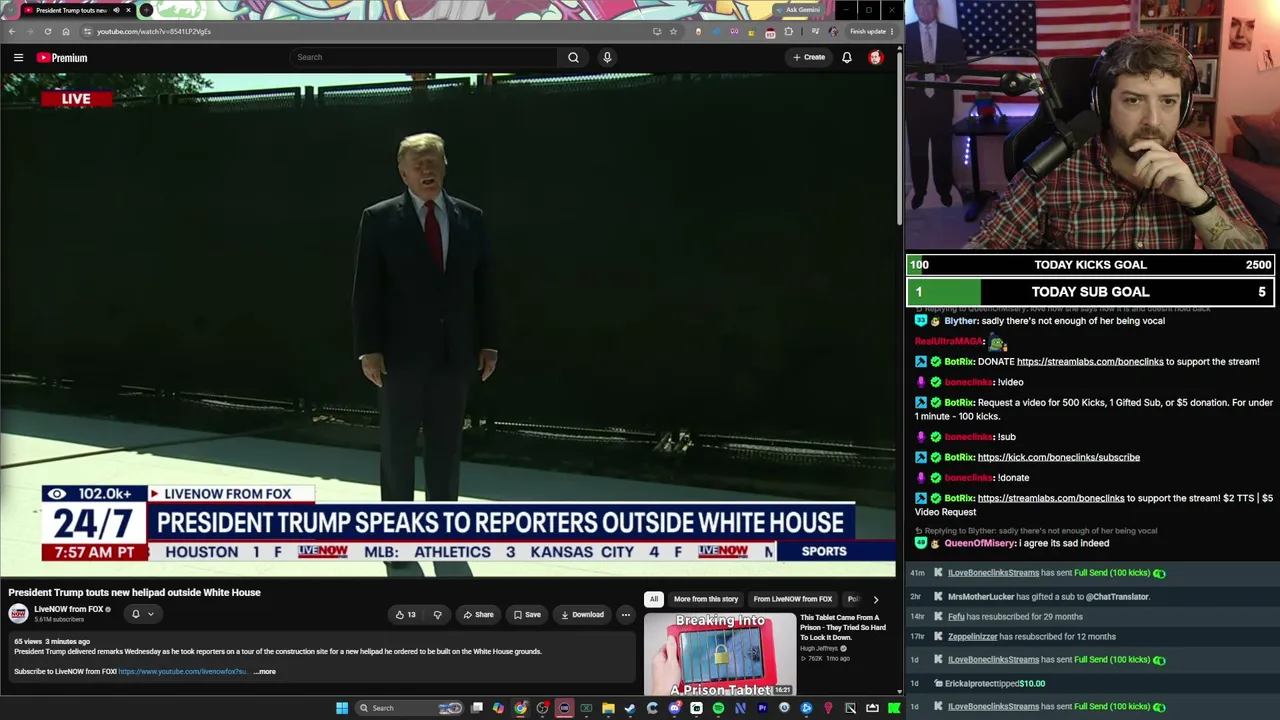Click the live video player
Image resolution: width=1280 pixels, height=720 pixels.
click(x=448, y=325)
